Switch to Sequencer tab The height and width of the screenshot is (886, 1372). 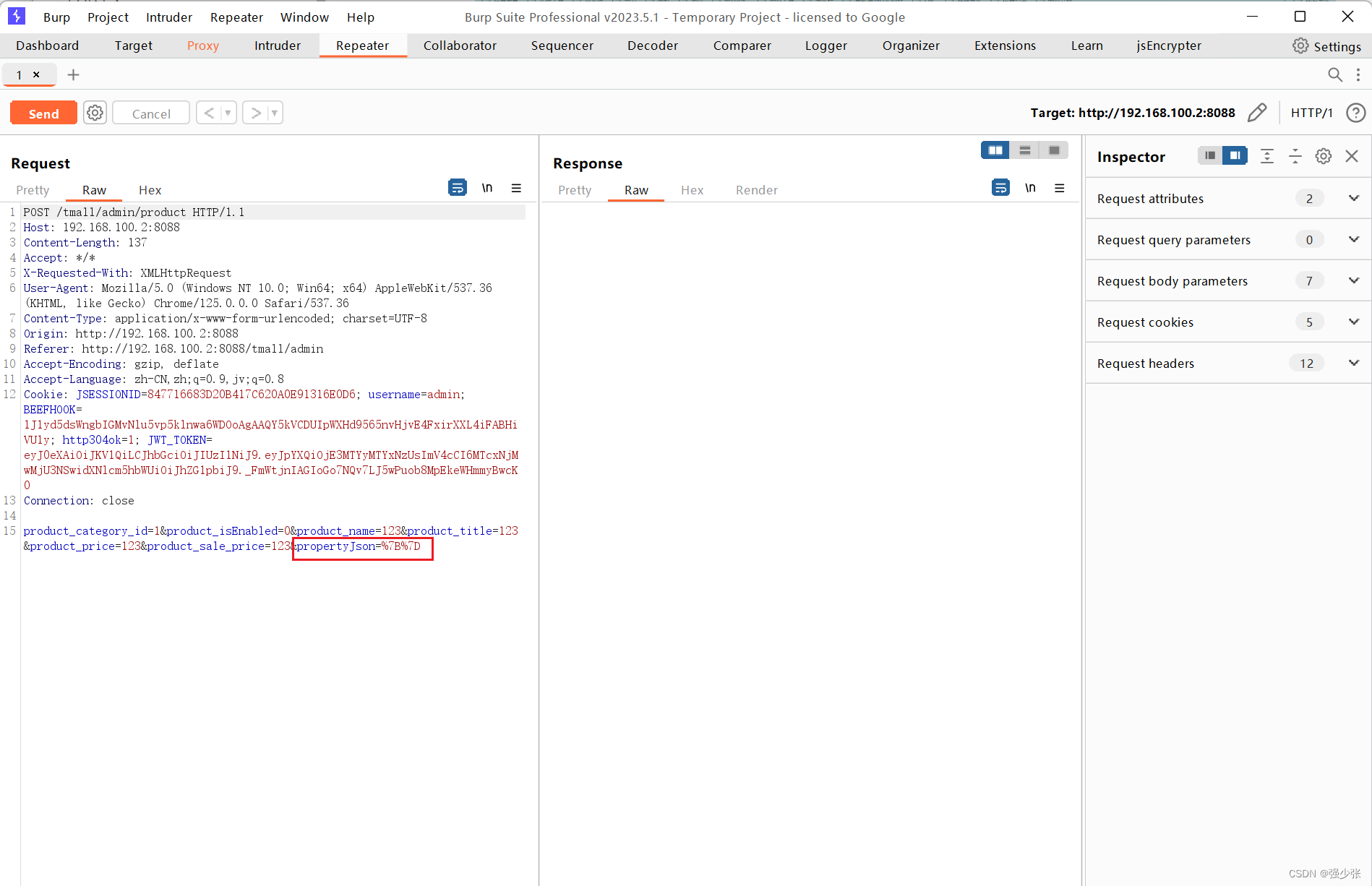[562, 45]
